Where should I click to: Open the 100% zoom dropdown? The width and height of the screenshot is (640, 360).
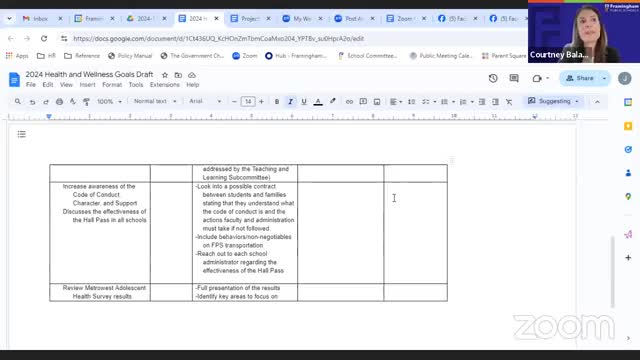coord(109,101)
